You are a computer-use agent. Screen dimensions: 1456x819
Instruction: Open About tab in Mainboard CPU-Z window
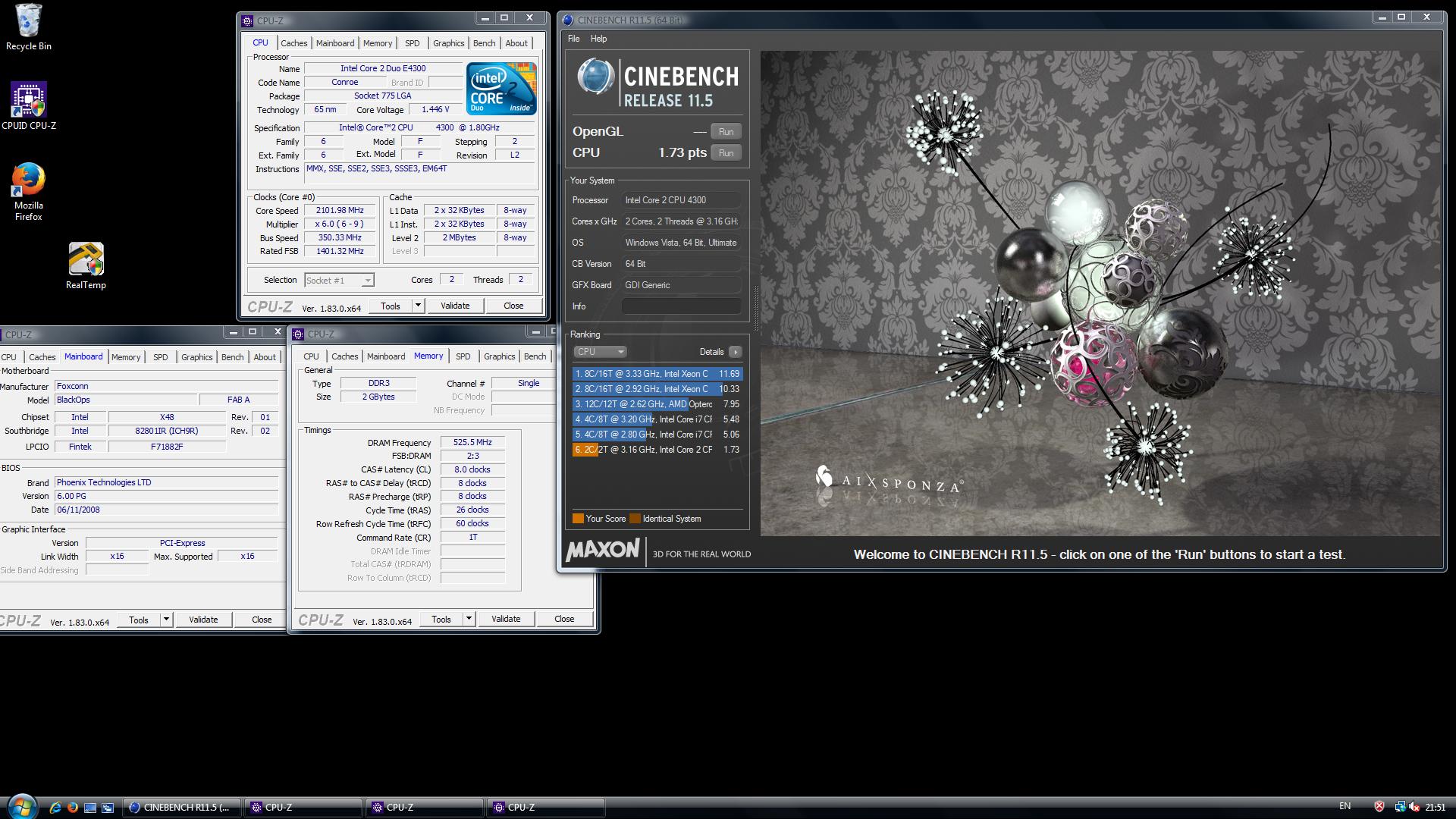pyautogui.click(x=265, y=357)
